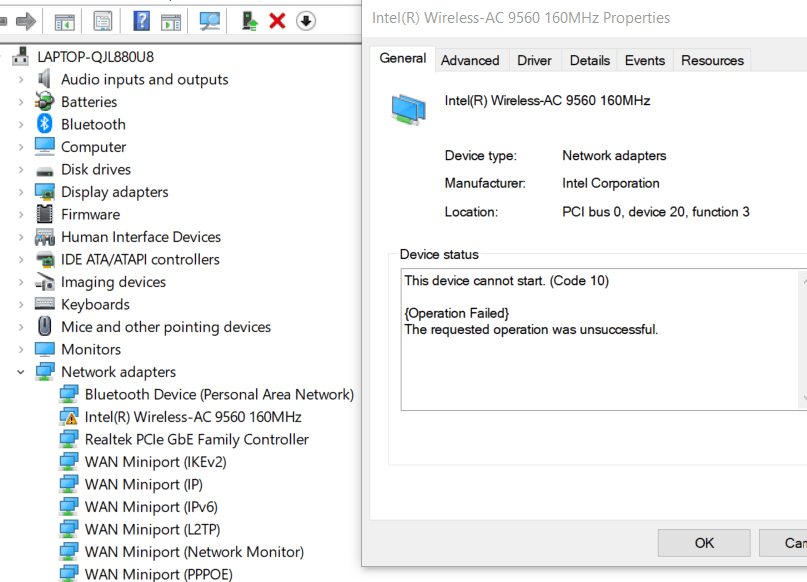Open the Driver tab

click(534, 60)
